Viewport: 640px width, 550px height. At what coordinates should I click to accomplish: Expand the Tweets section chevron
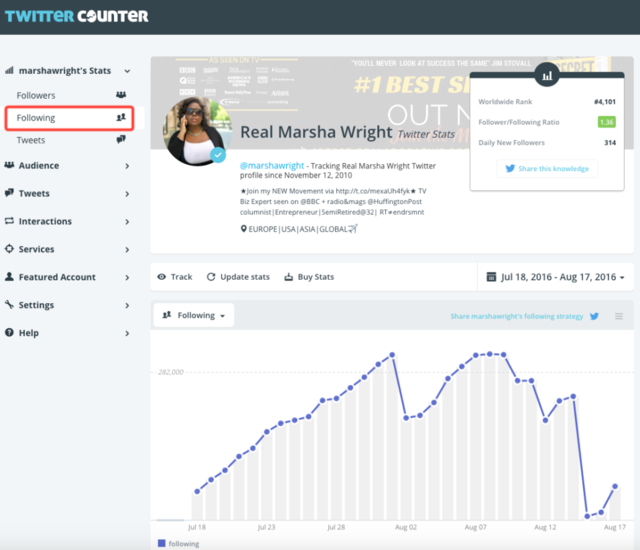pyautogui.click(x=127, y=194)
